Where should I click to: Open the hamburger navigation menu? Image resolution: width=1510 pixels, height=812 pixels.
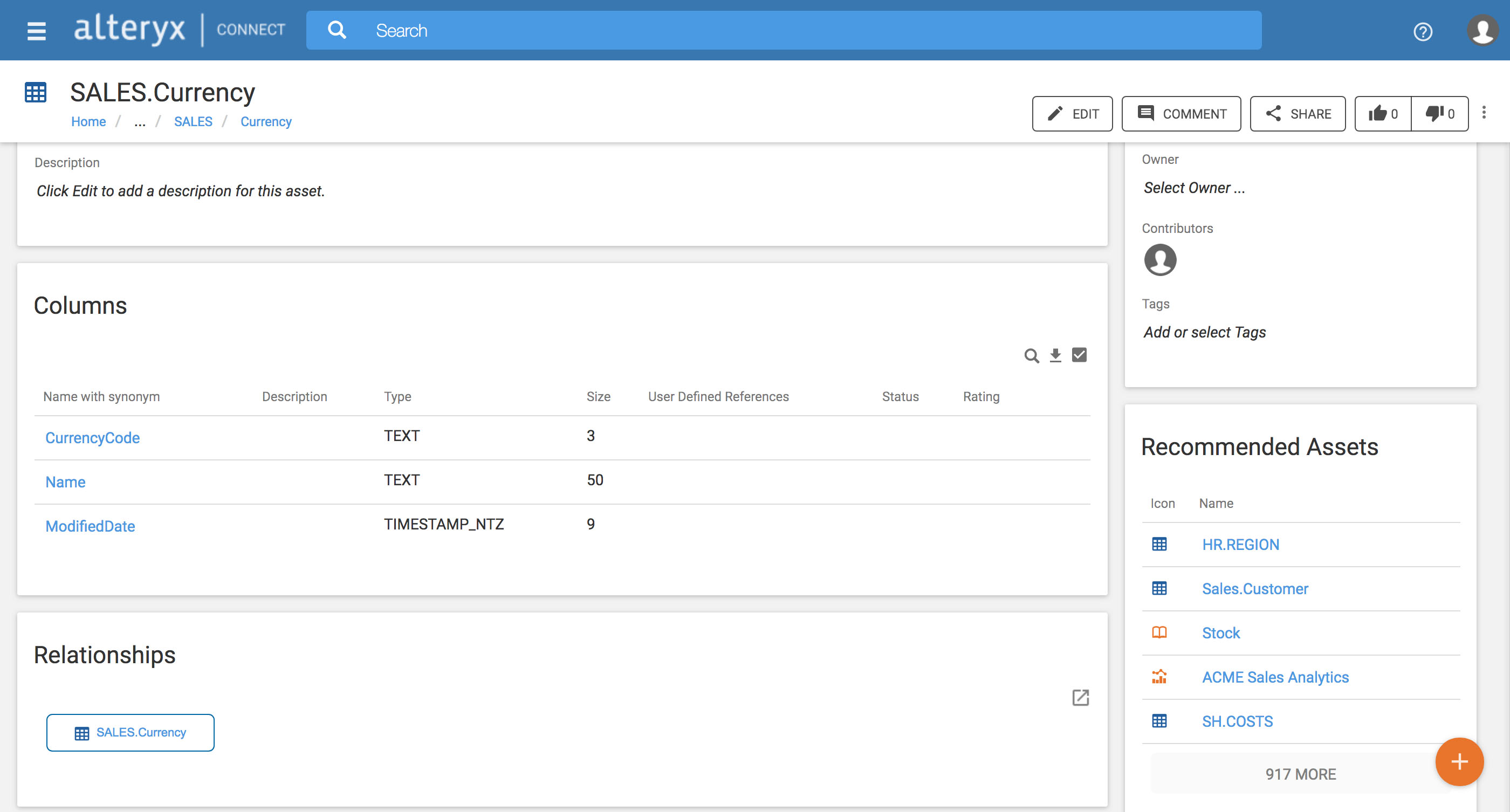36,31
